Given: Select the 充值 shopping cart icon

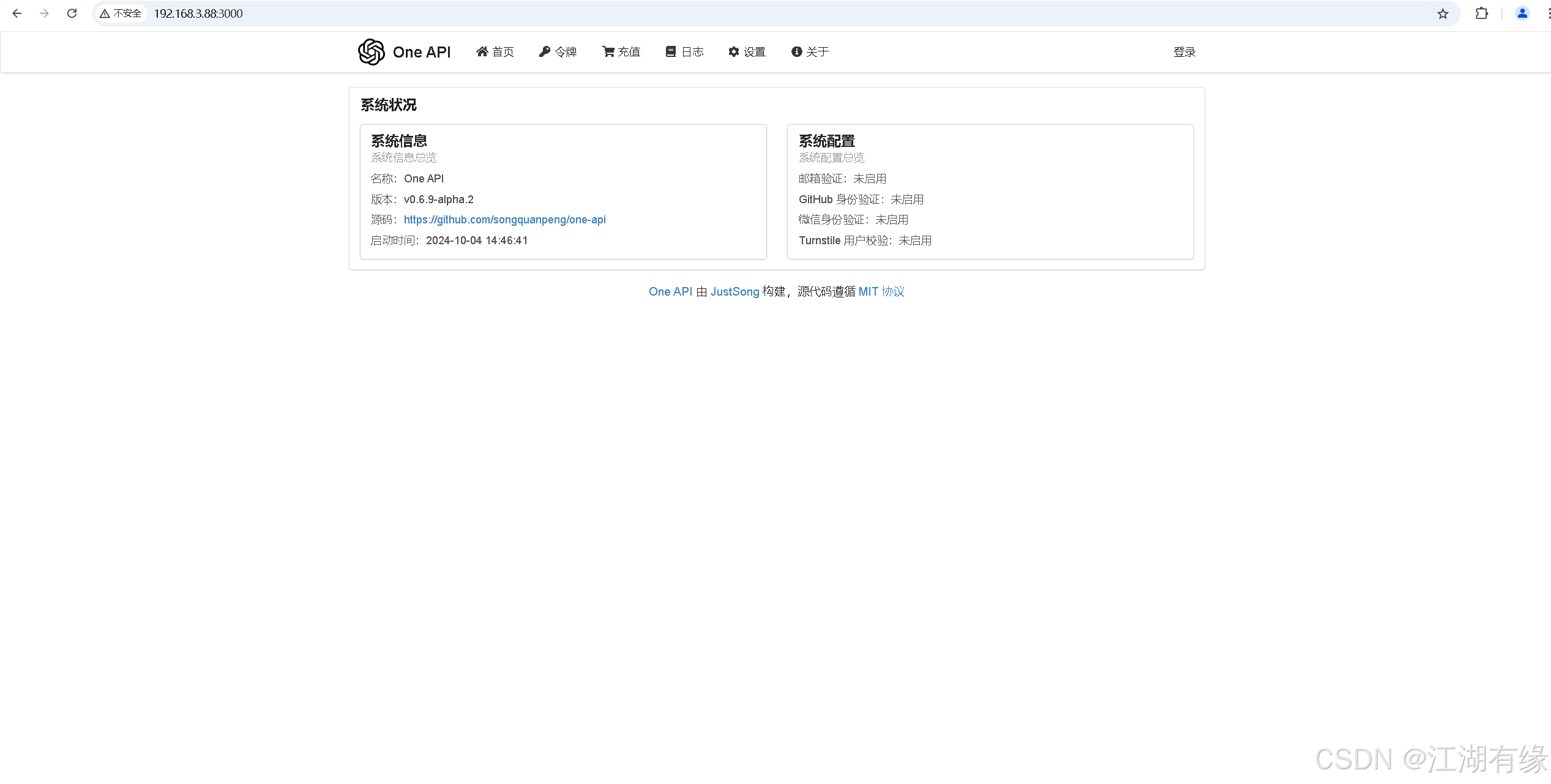Looking at the screenshot, I should (607, 51).
